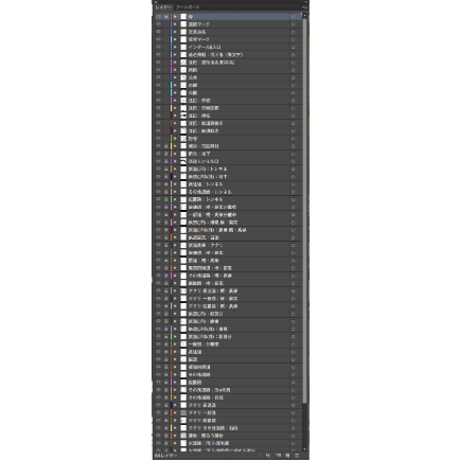The image size is (460, 460).
Task: Expand the 交差点名 layer
Action: tap(175, 32)
